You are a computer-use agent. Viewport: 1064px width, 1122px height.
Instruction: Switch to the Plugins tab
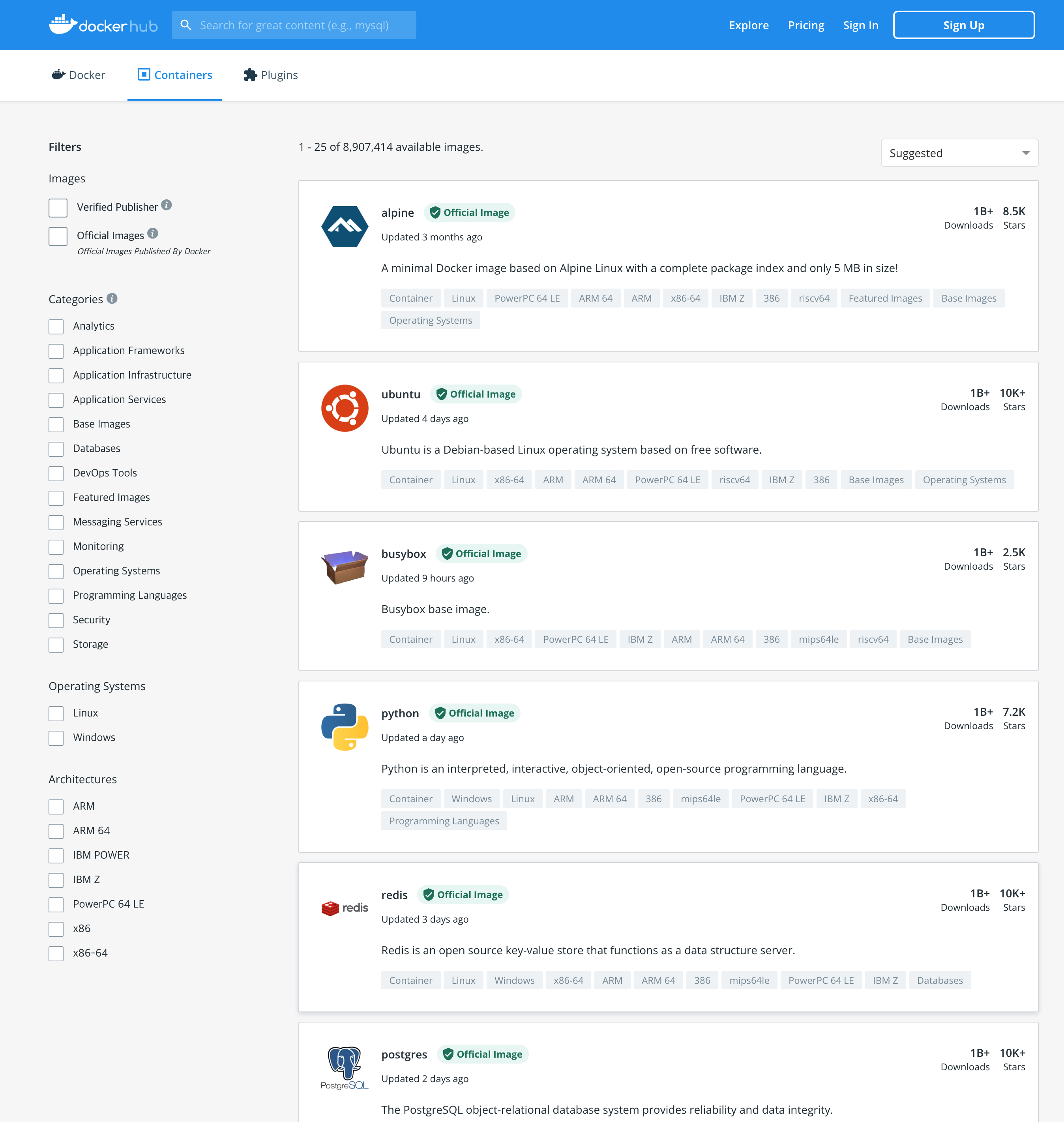(270, 75)
